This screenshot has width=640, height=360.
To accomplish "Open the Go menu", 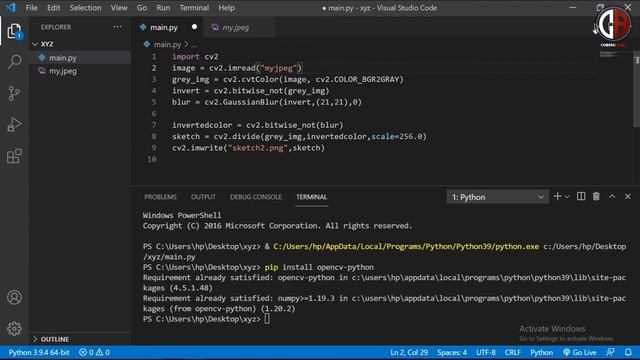I will point(142,8).
